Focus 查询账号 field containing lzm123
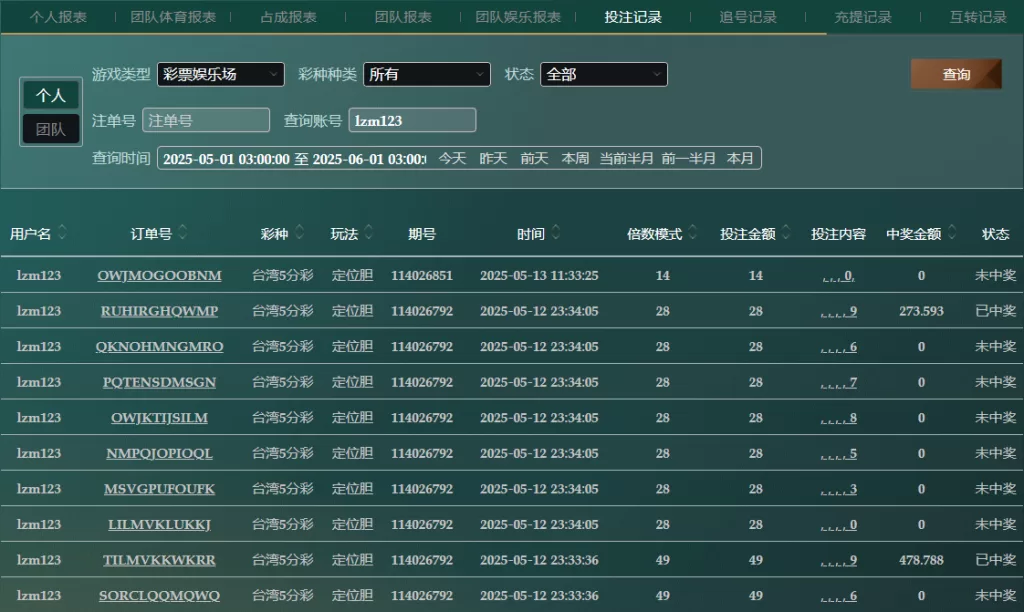Image resolution: width=1024 pixels, height=612 pixels. (x=412, y=120)
